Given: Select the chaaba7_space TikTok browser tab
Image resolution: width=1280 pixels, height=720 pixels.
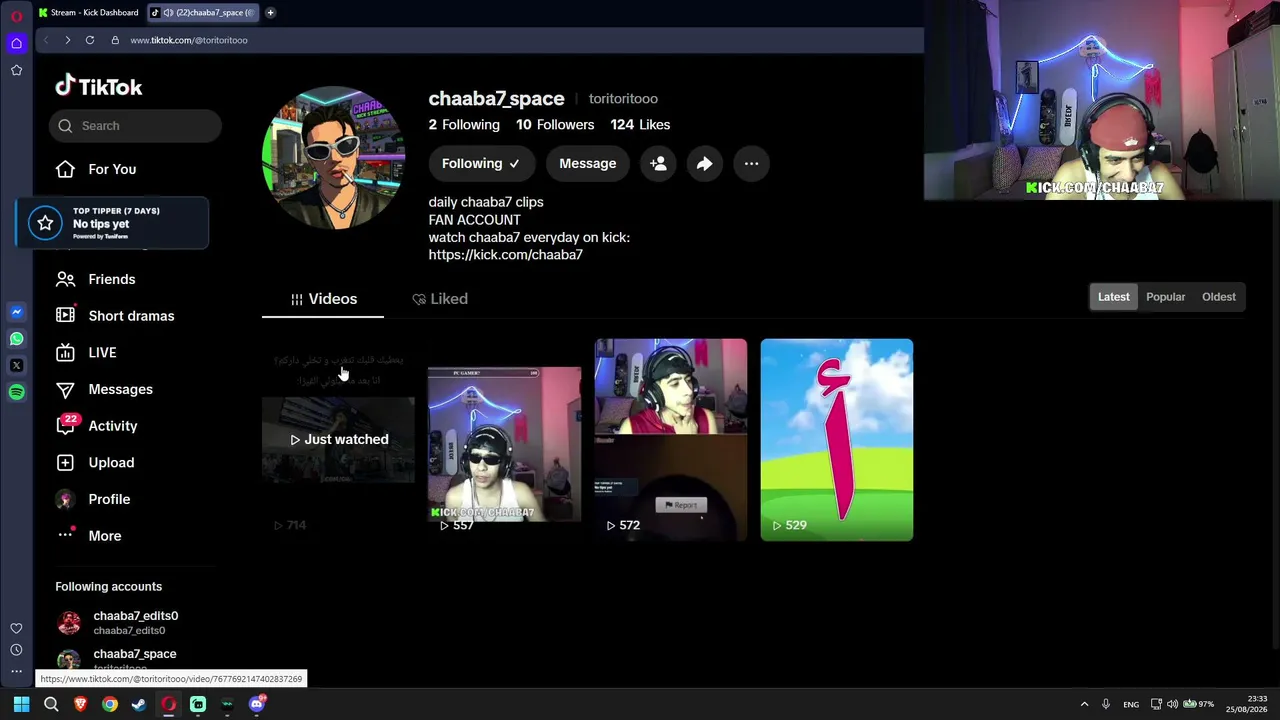Looking at the screenshot, I should click(x=203, y=13).
